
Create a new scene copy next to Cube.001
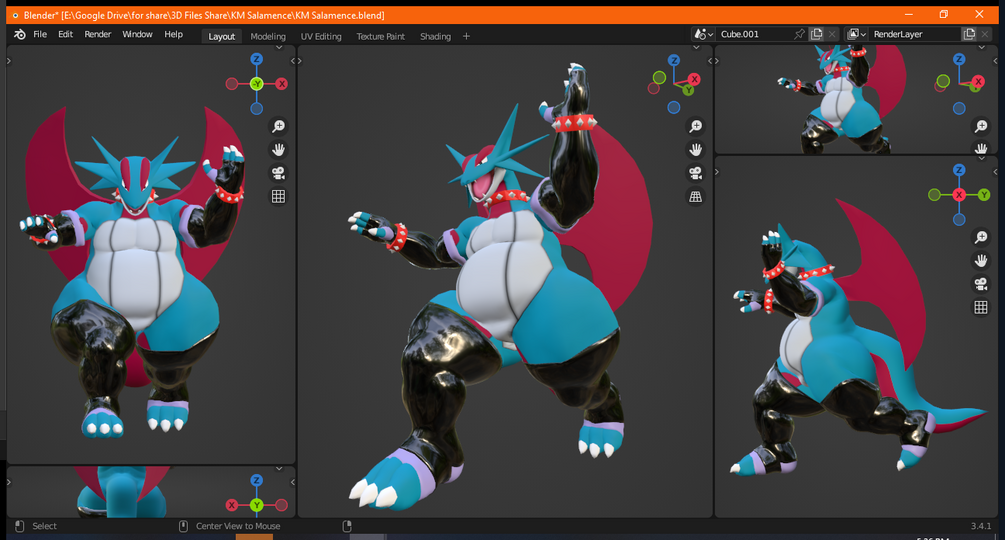[817, 34]
